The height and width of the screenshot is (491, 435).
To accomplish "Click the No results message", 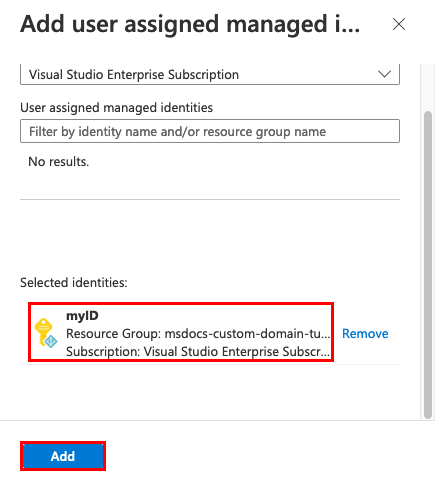I will [x=59, y=162].
